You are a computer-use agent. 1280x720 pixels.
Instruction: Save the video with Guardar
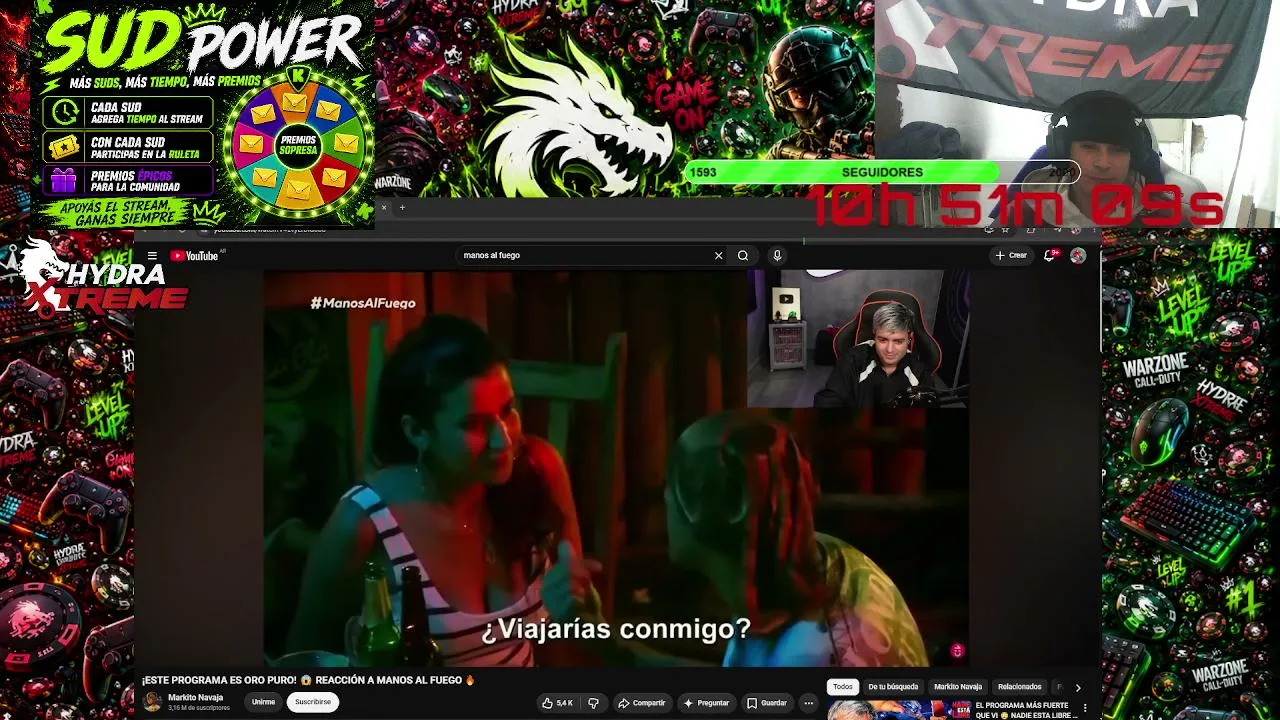coord(767,703)
